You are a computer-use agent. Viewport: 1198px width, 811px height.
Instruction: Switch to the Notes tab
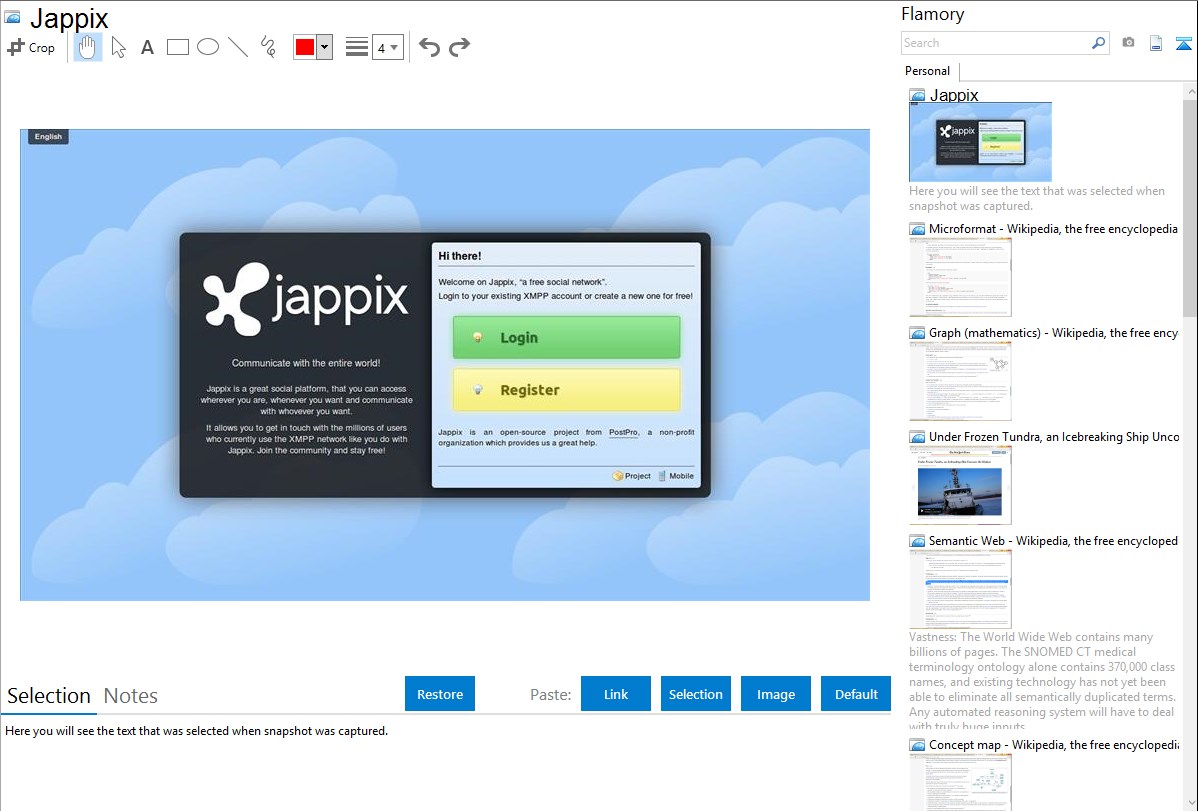pos(131,696)
